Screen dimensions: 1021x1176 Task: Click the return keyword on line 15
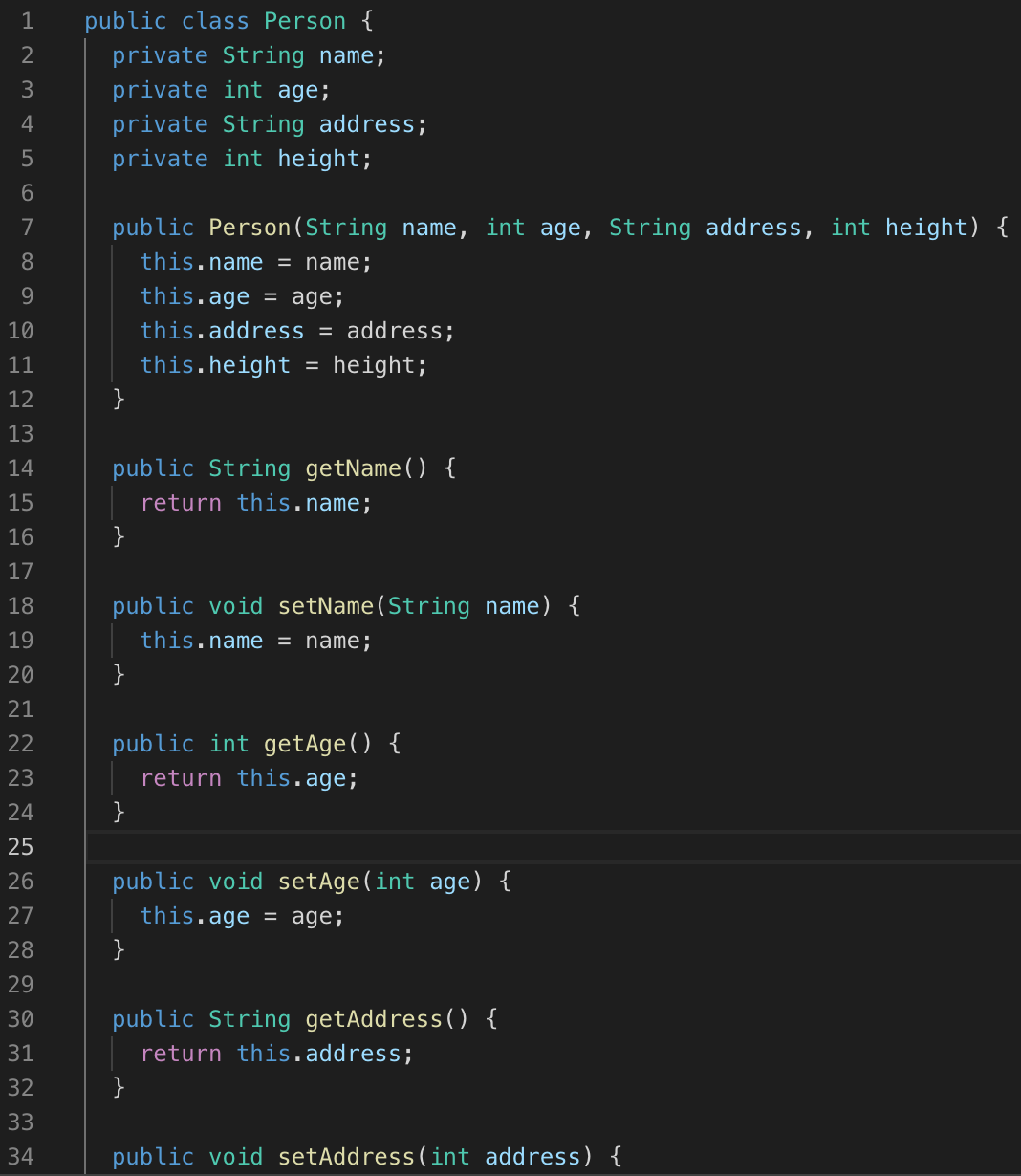(181, 502)
